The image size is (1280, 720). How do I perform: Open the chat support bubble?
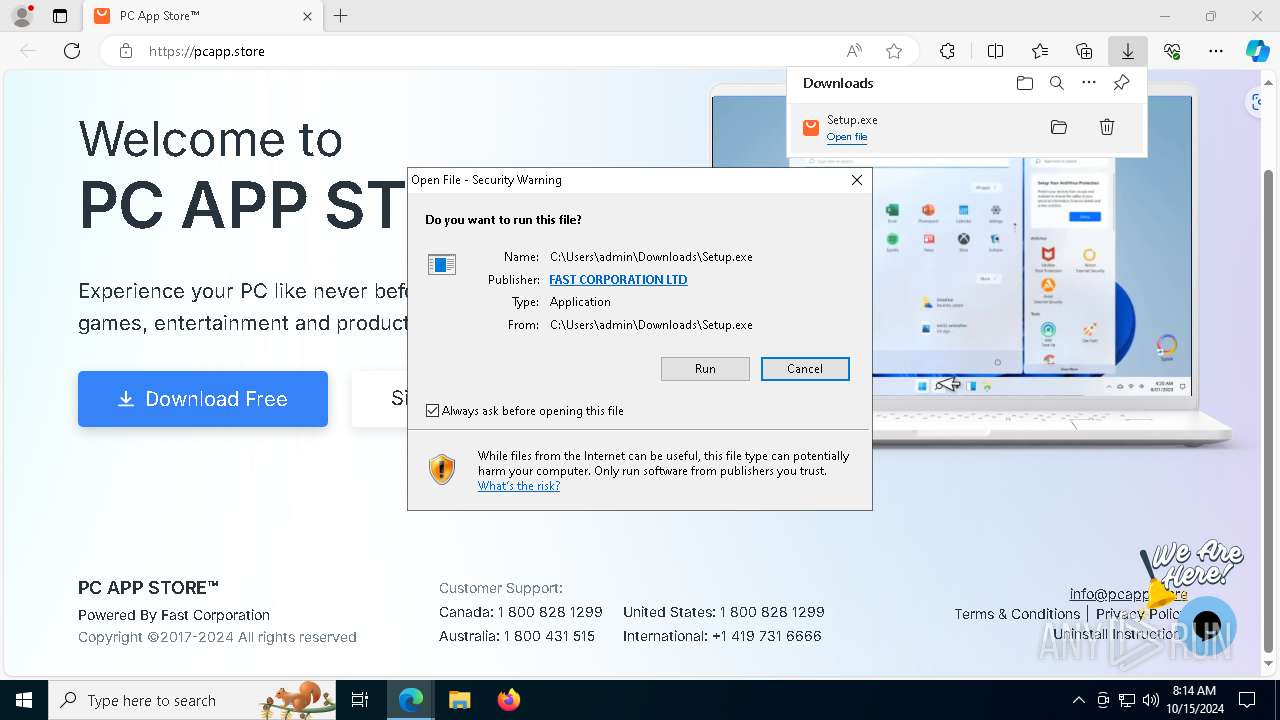1207,626
